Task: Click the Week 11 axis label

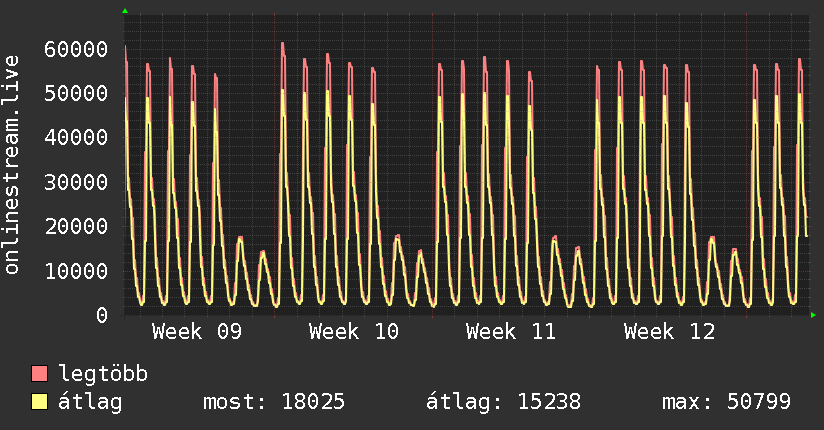Action: point(511,332)
